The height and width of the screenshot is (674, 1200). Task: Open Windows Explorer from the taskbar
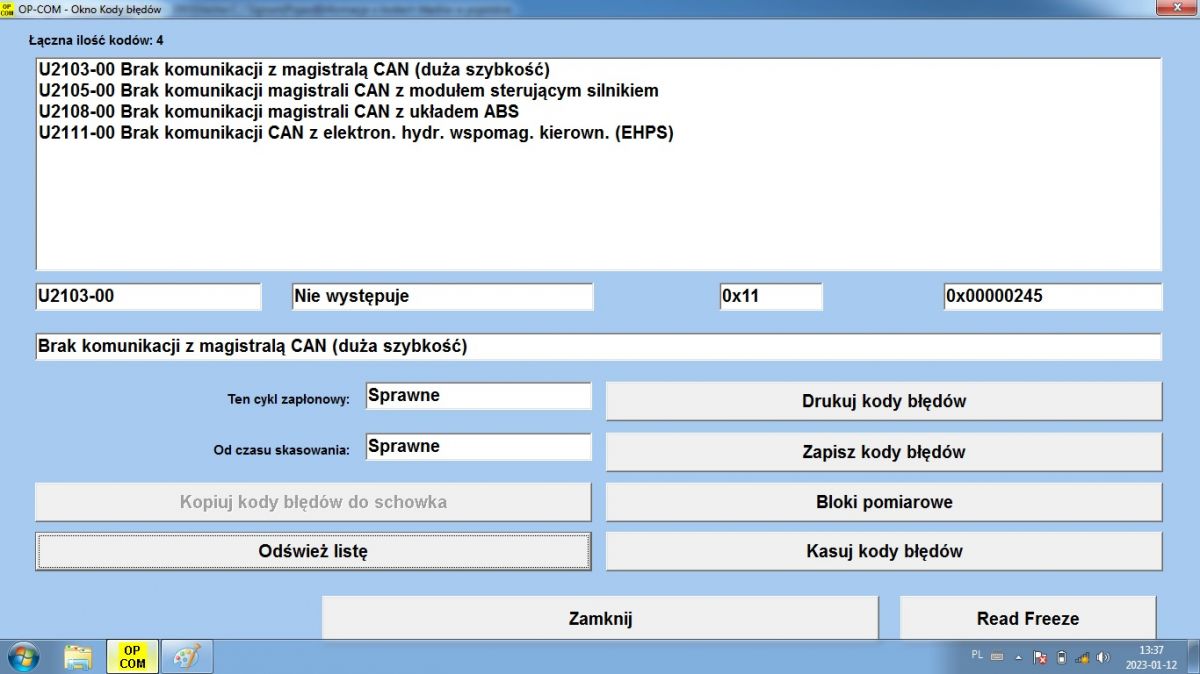78,657
